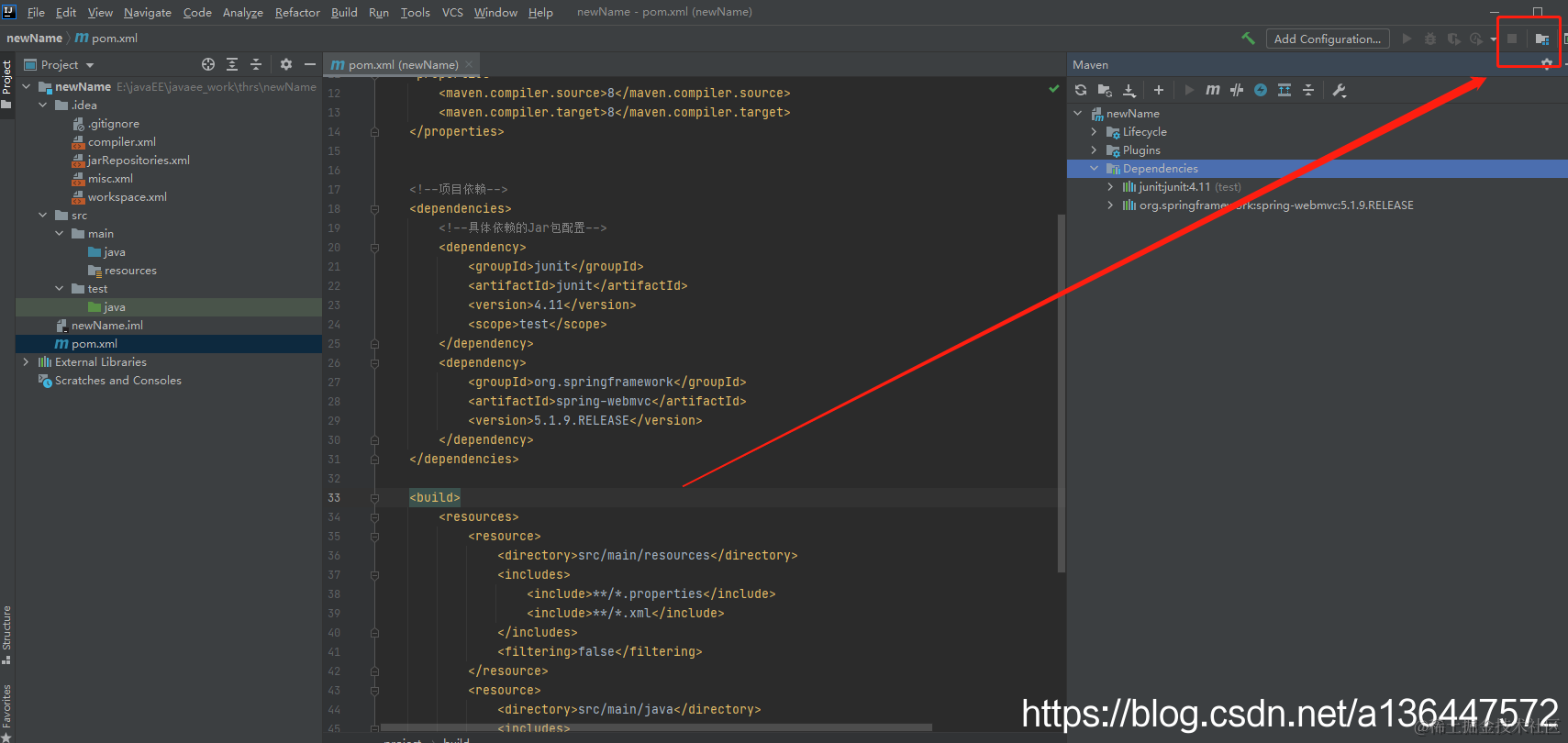
Task: Click Expand All icon in Project panel
Action: click(232, 64)
